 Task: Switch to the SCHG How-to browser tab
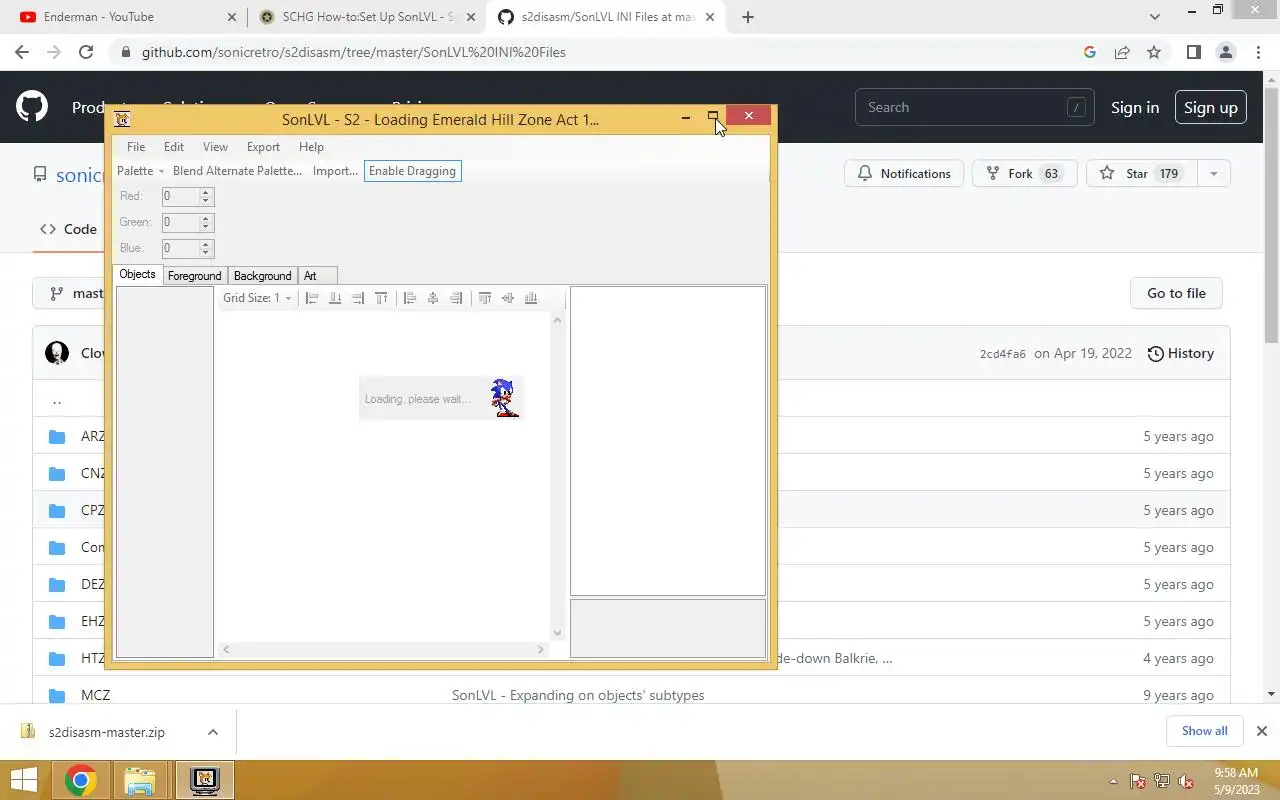[366, 17]
